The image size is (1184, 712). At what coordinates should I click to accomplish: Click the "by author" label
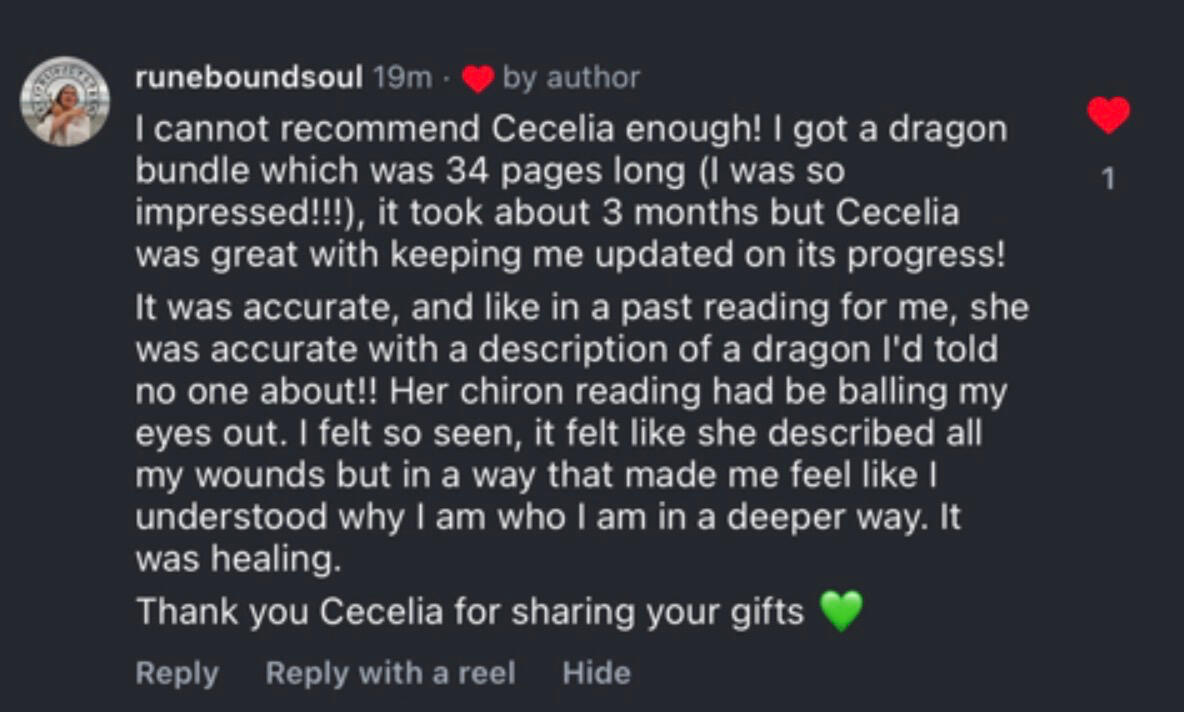[x=571, y=78]
